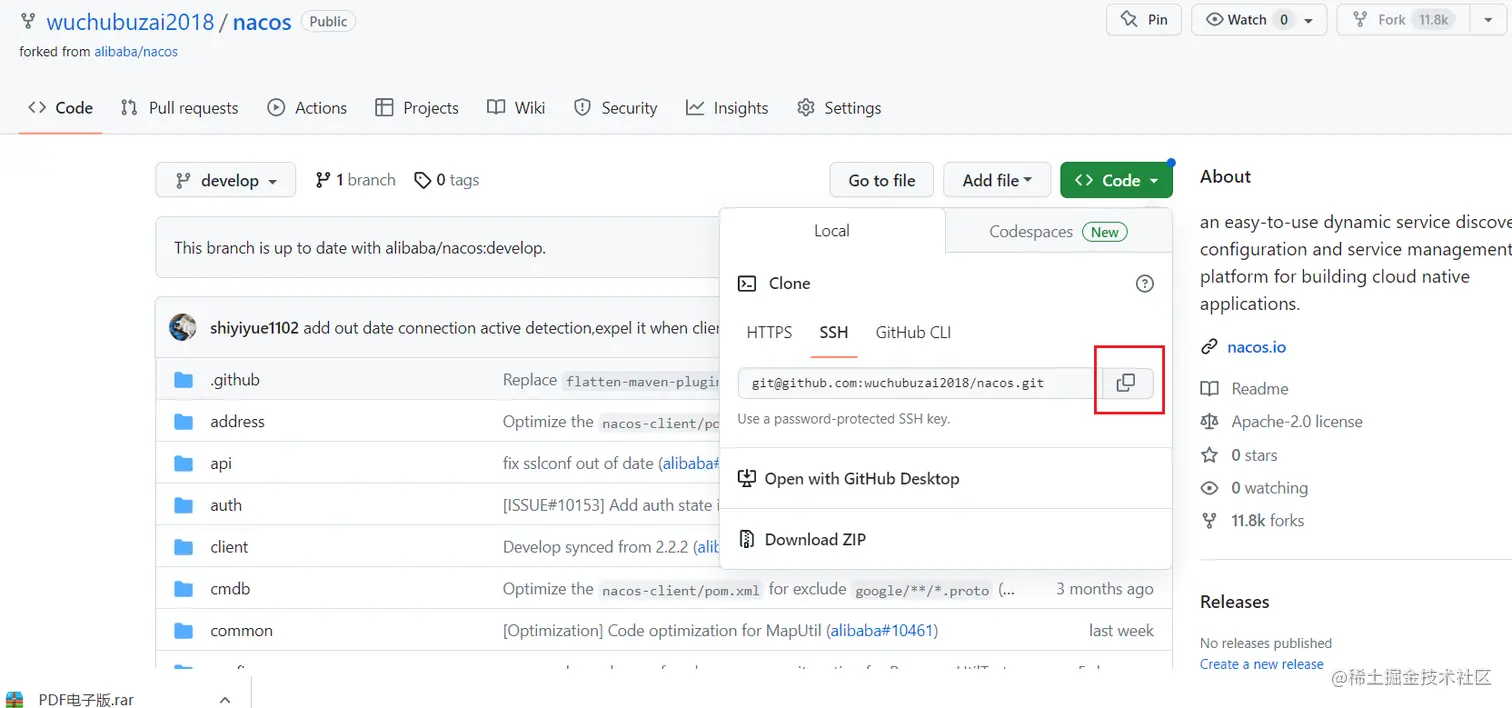Fork the repository
The width and height of the screenshot is (1512, 708).
click(1402, 20)
